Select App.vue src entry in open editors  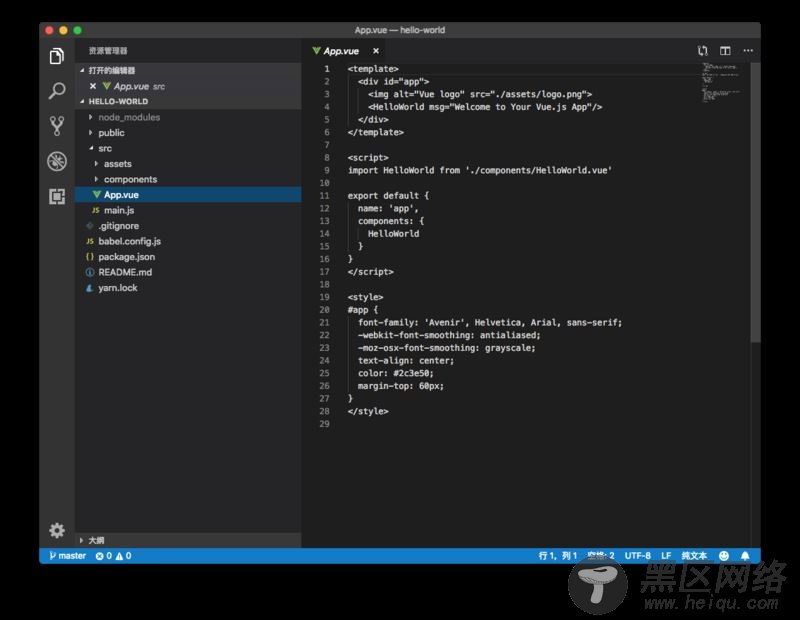(x=188, y=86)
